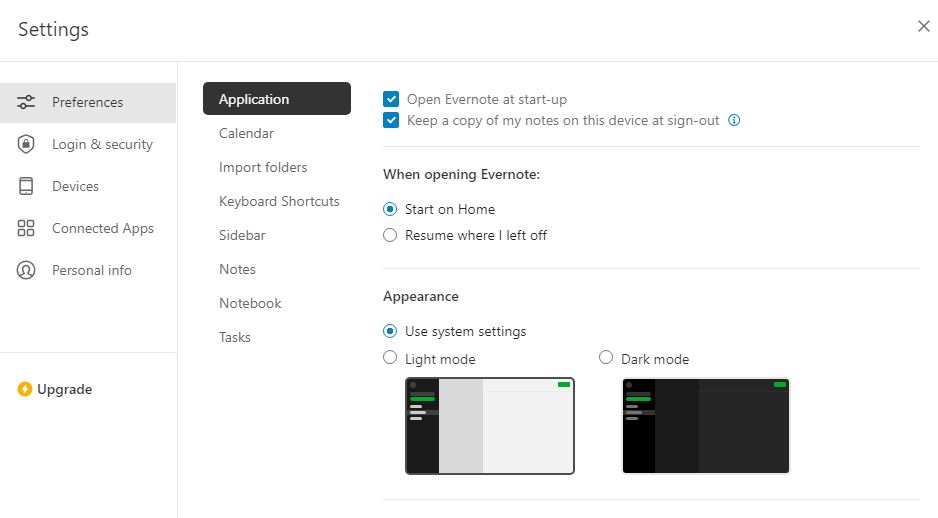Uncheck Open Evernote at start-up
This screenshot has width=938, height=518.
click(391, 99)
